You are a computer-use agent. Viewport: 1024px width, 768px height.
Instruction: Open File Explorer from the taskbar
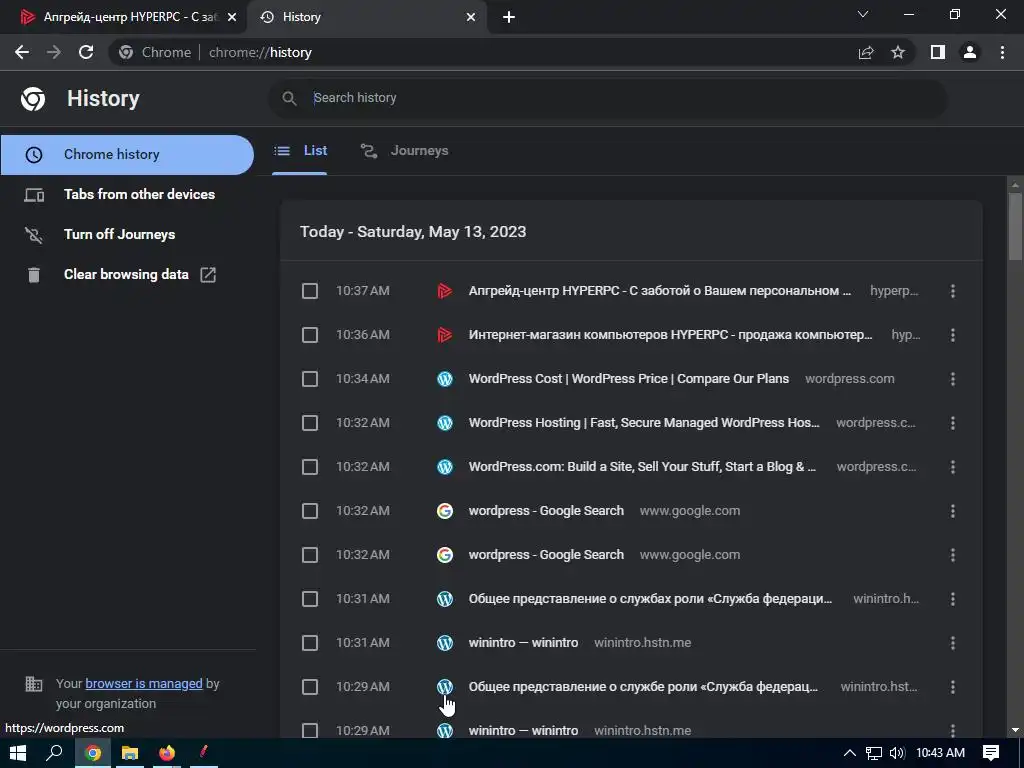(129, 753)
